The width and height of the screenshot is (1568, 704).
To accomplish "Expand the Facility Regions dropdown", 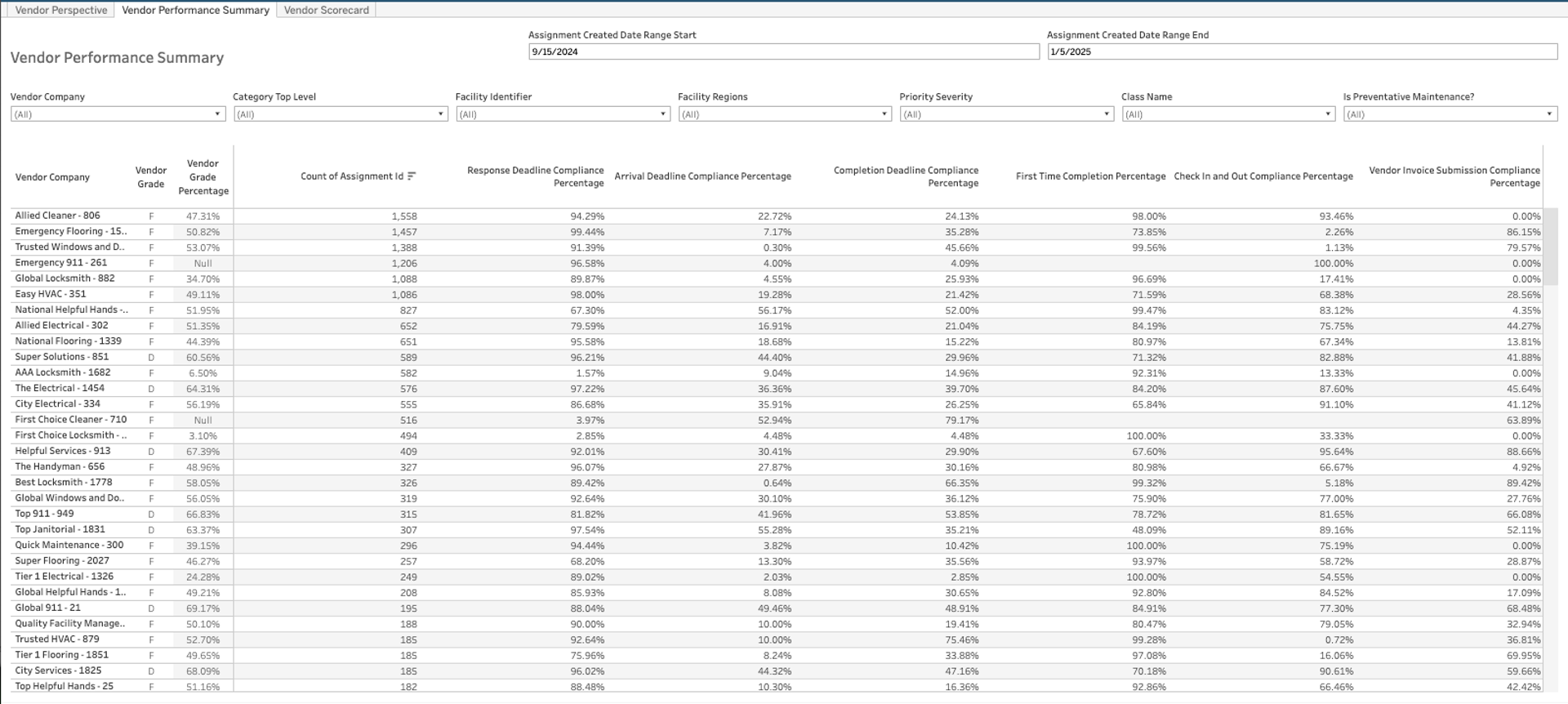I will pos(785,114).
